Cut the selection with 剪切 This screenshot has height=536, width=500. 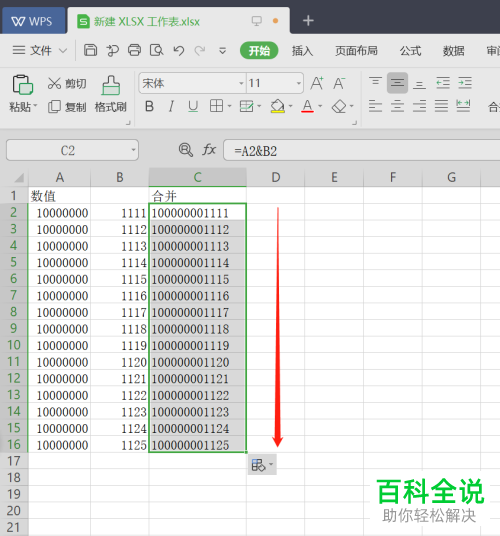click(67, 83)
